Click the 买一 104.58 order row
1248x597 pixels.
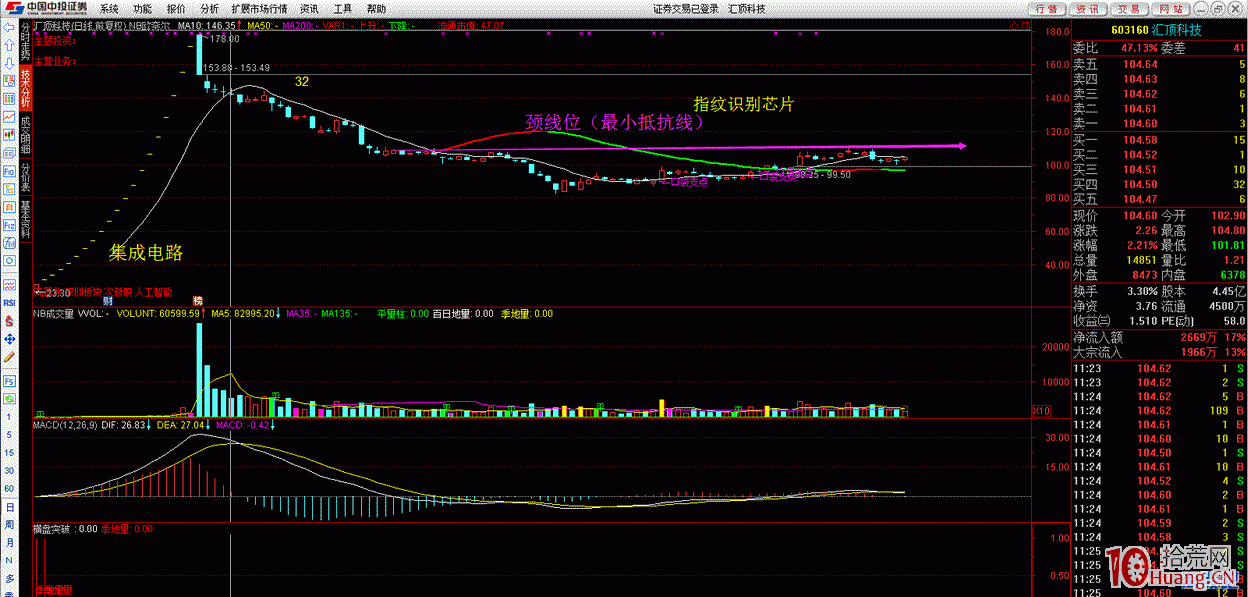pos(1159,140)
